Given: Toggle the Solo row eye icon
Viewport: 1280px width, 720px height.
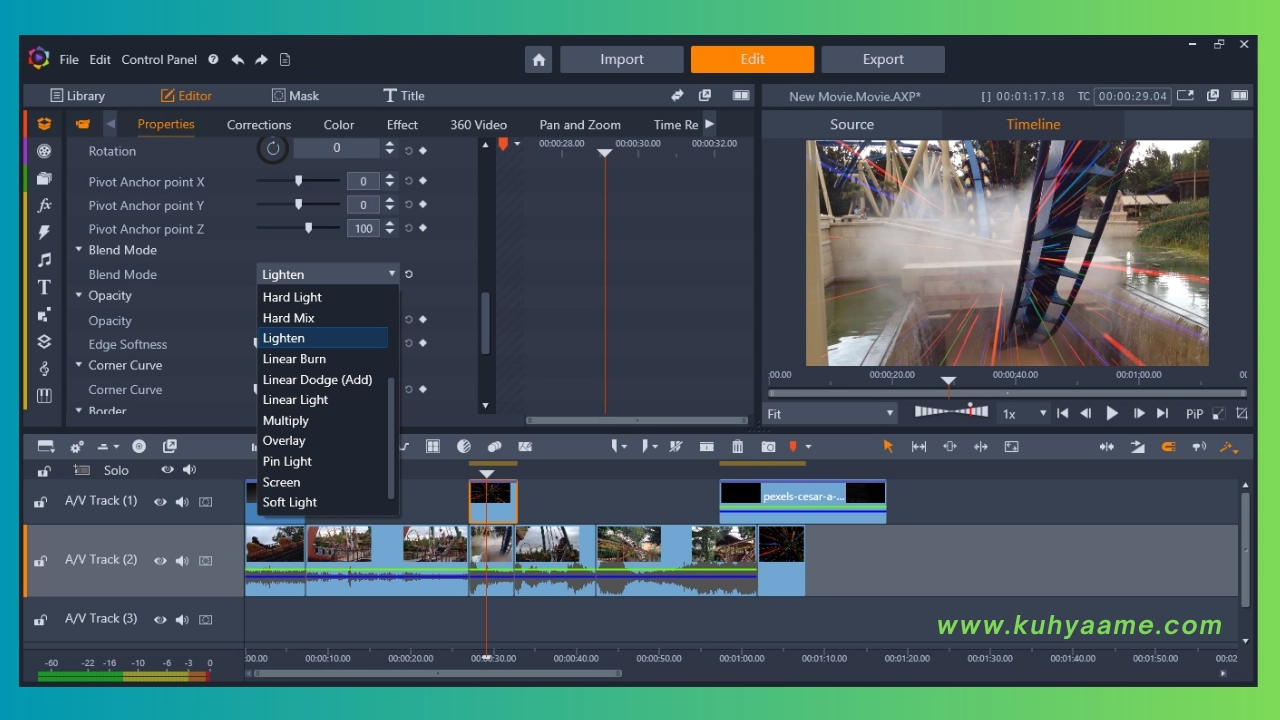Looking at the screenshot, I should (167, 470).
